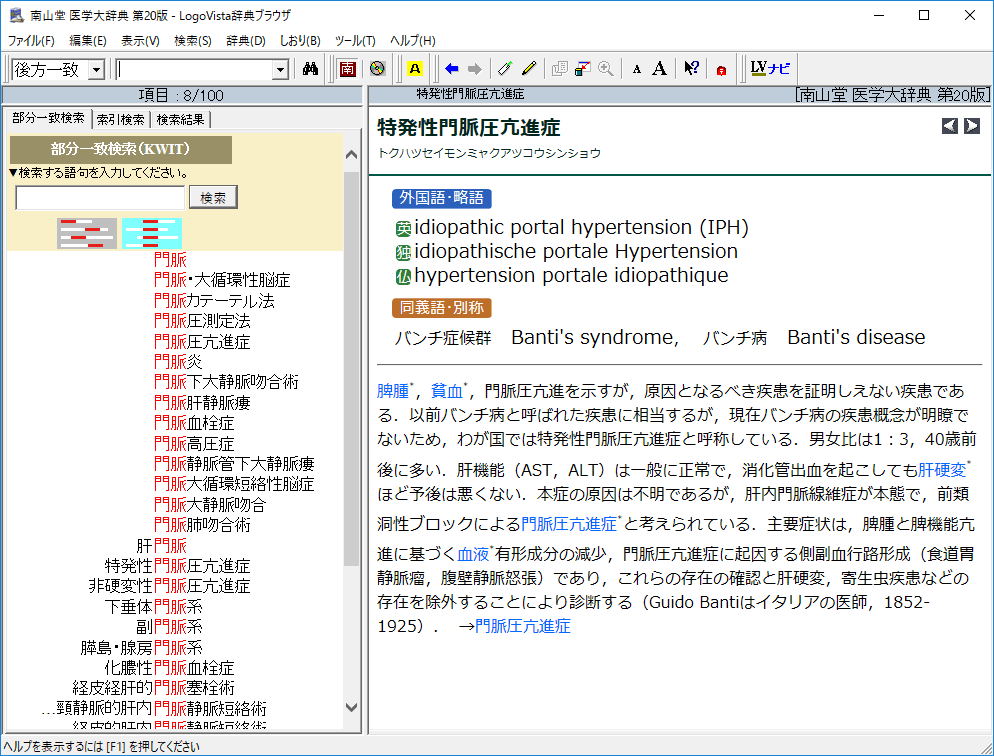This screenshot has height=756, width=994.
Task: Go to next entry with right arrow
Action: pyautogui.click(x=971, y=126)
